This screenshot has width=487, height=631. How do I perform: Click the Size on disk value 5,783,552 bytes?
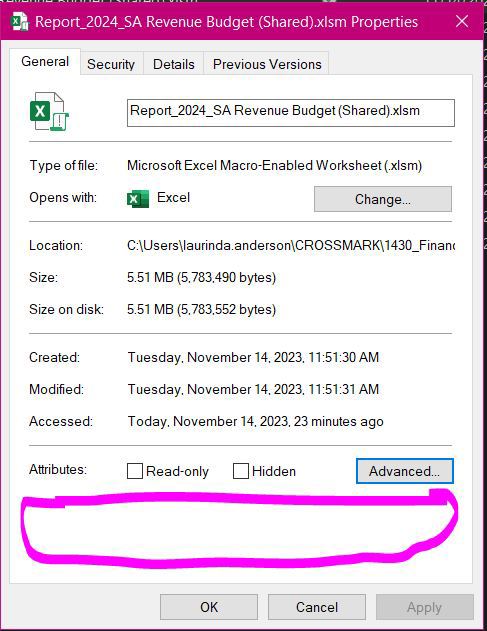pos(201,309)
